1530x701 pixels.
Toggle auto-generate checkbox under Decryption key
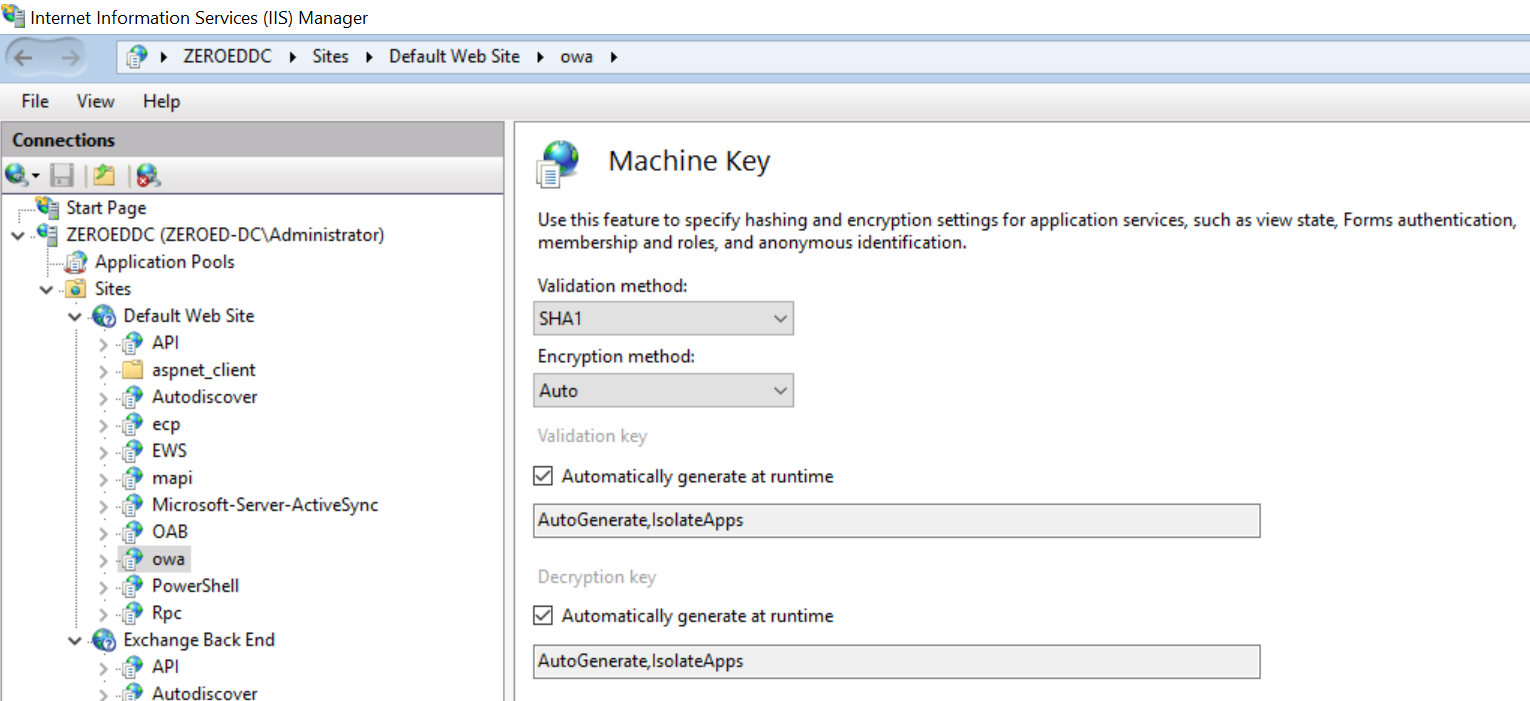coord(543,616)
